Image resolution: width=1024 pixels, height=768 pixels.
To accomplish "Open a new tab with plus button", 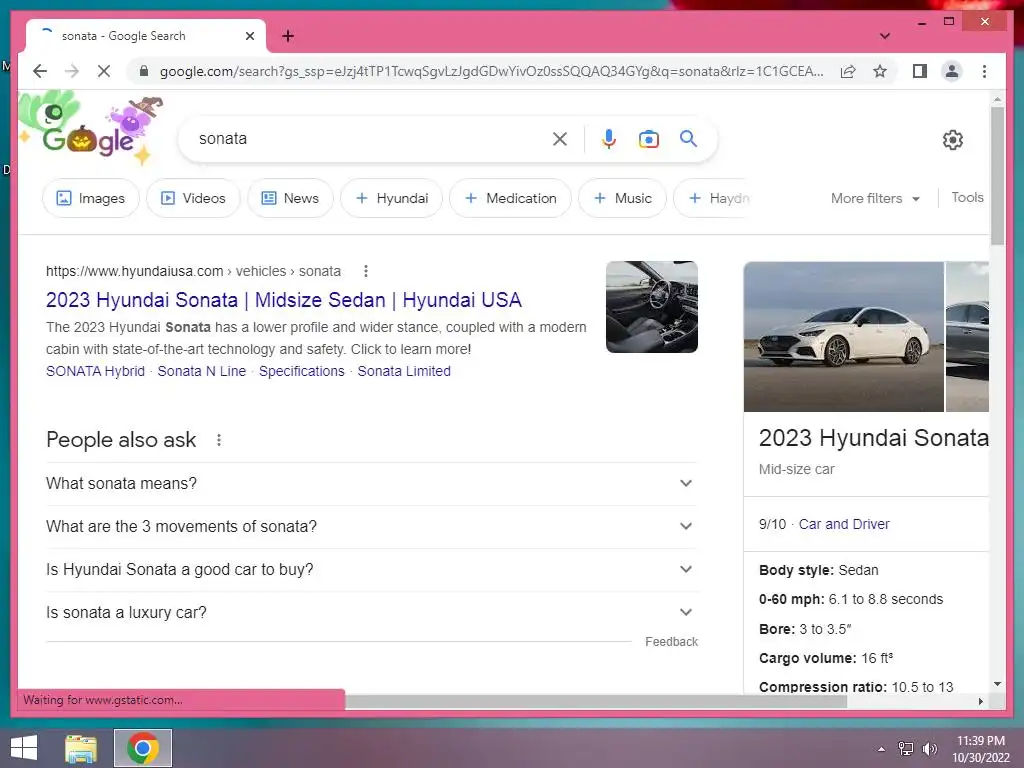I will pyautogui.click(x=288, y=36).
